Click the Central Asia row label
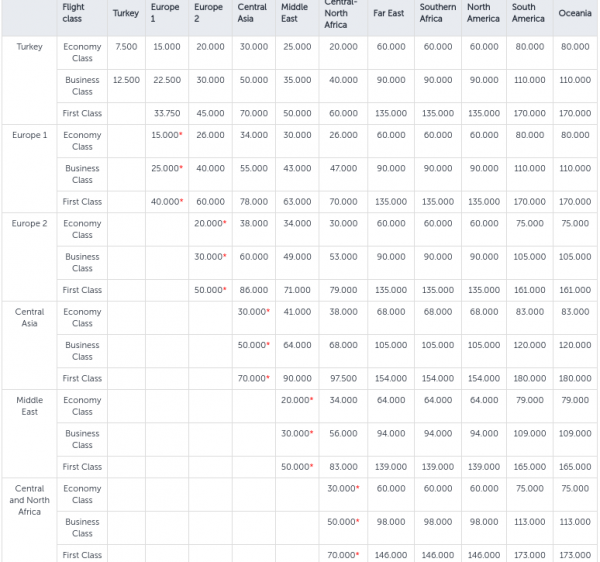 [x=29, y=317]
